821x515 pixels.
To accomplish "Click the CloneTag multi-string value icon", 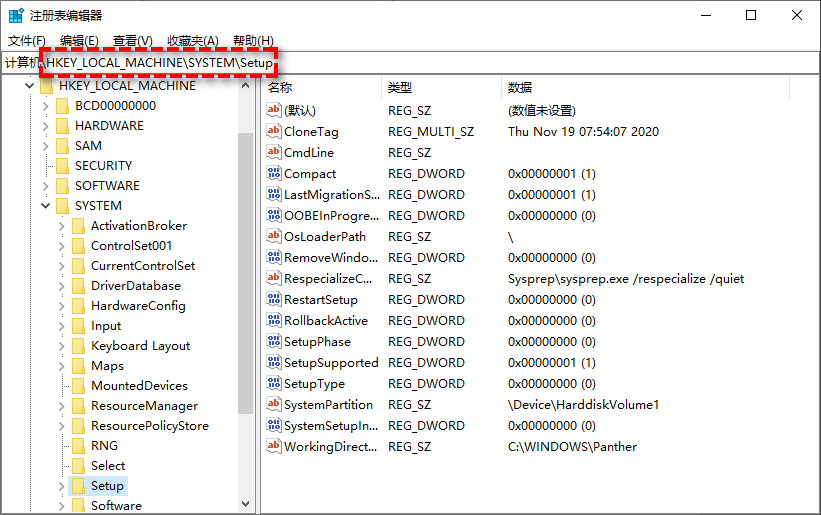I will (274, 132).
